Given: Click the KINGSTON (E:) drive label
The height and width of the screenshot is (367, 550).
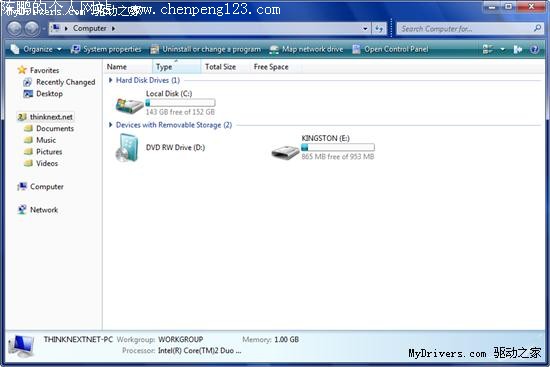Looking at the screenshot, I should point(326,138).
